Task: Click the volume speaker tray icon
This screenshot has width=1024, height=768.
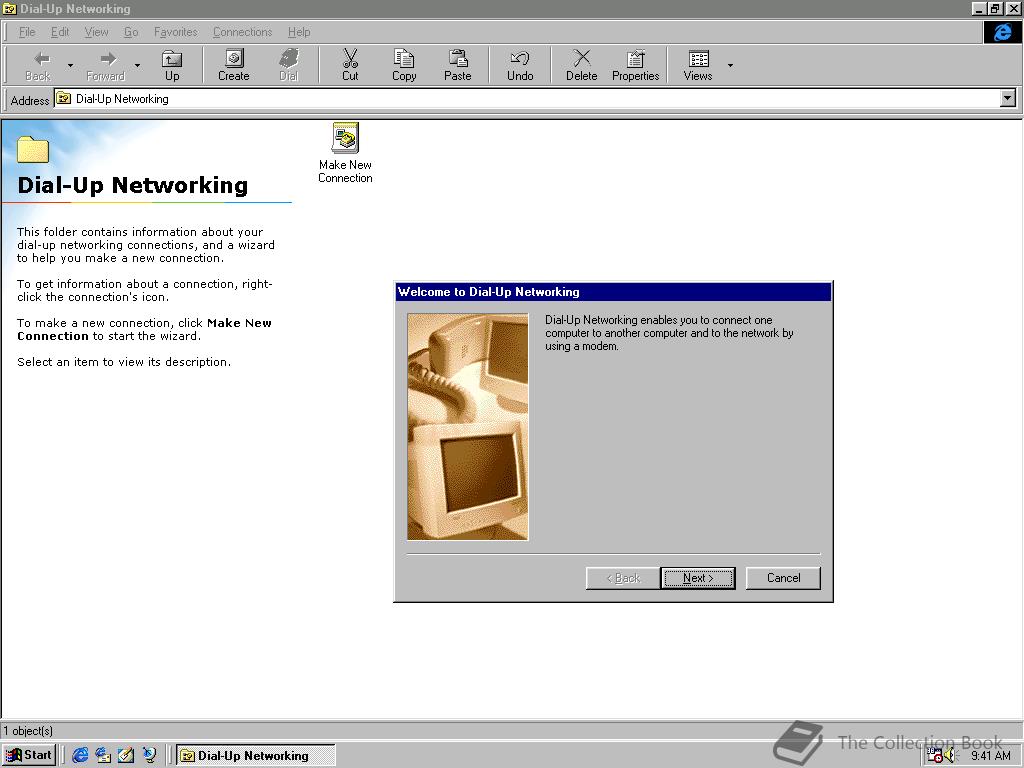Action: [x=950, y=756]
